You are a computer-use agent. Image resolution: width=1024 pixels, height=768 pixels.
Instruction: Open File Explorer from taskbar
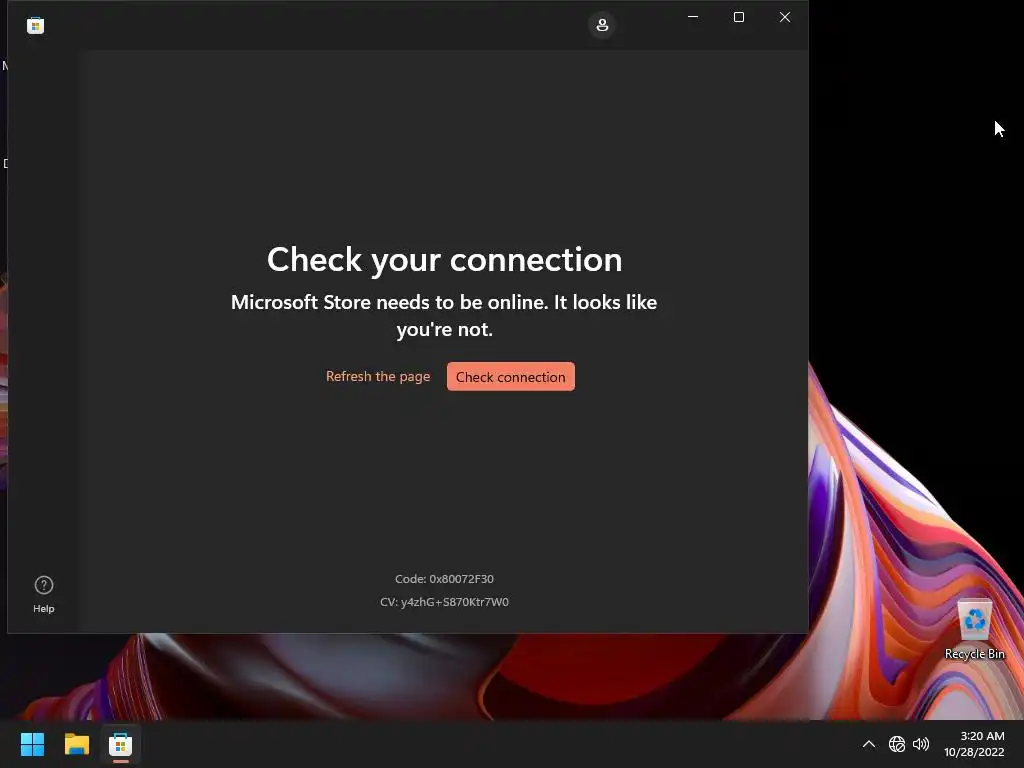(x=76, y=744)
